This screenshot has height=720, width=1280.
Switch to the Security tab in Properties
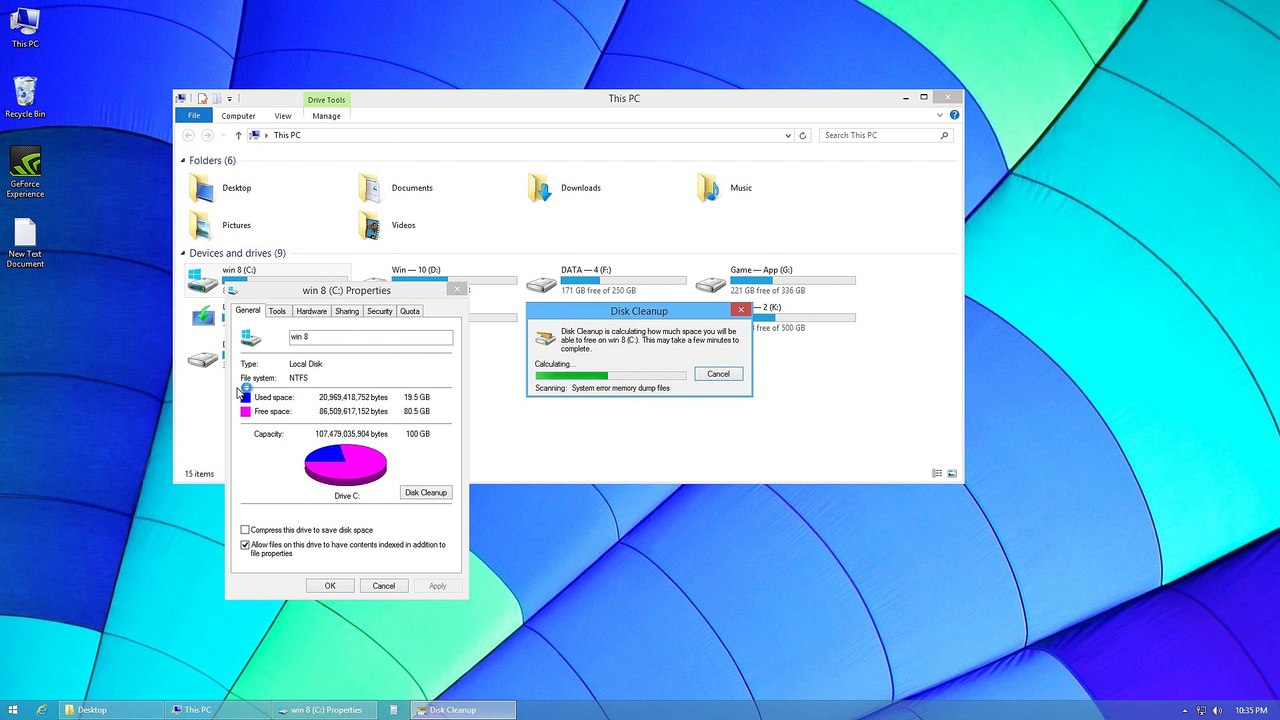click(x=380, y=311)
